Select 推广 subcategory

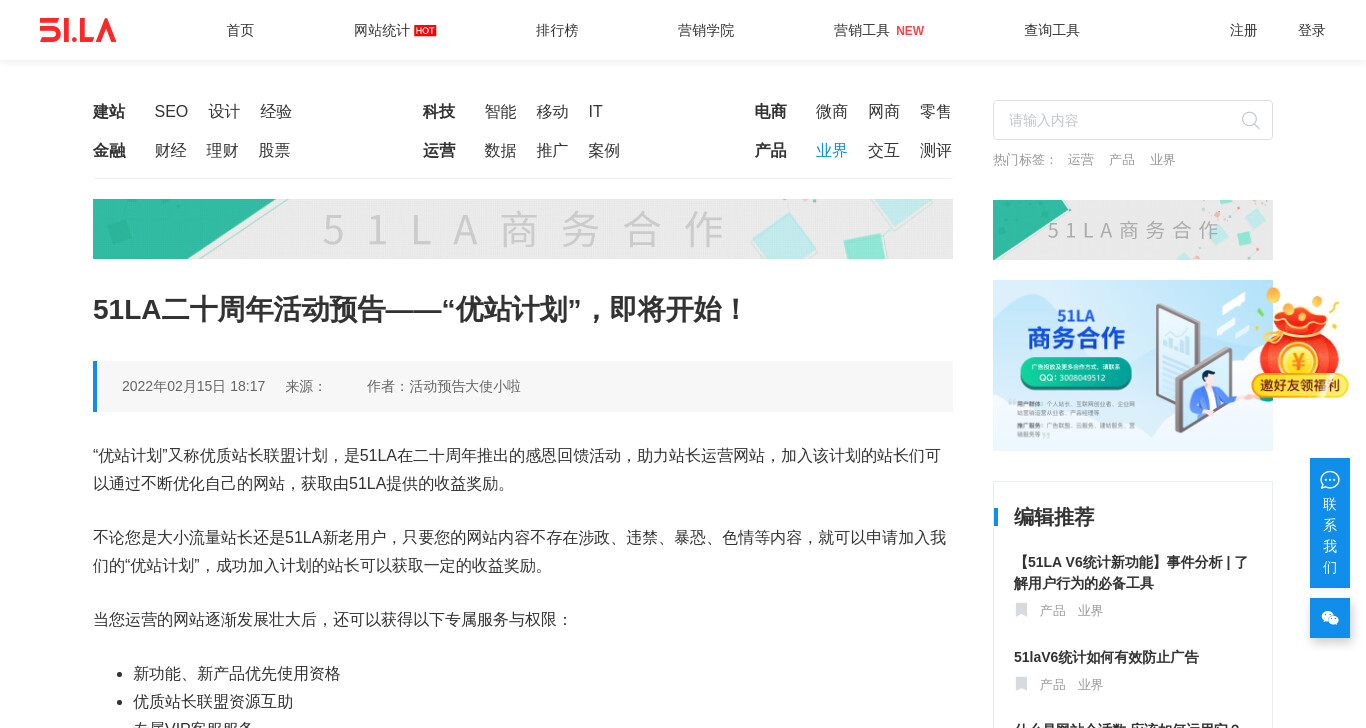pos(552,151)
